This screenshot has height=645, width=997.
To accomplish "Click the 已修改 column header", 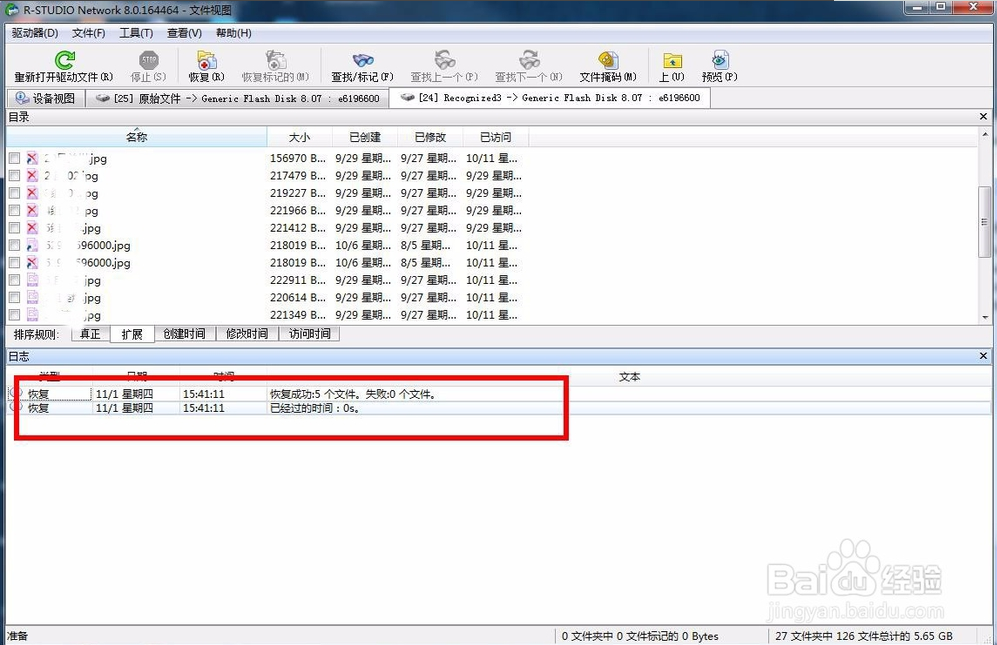I will [x=430, y=137].
